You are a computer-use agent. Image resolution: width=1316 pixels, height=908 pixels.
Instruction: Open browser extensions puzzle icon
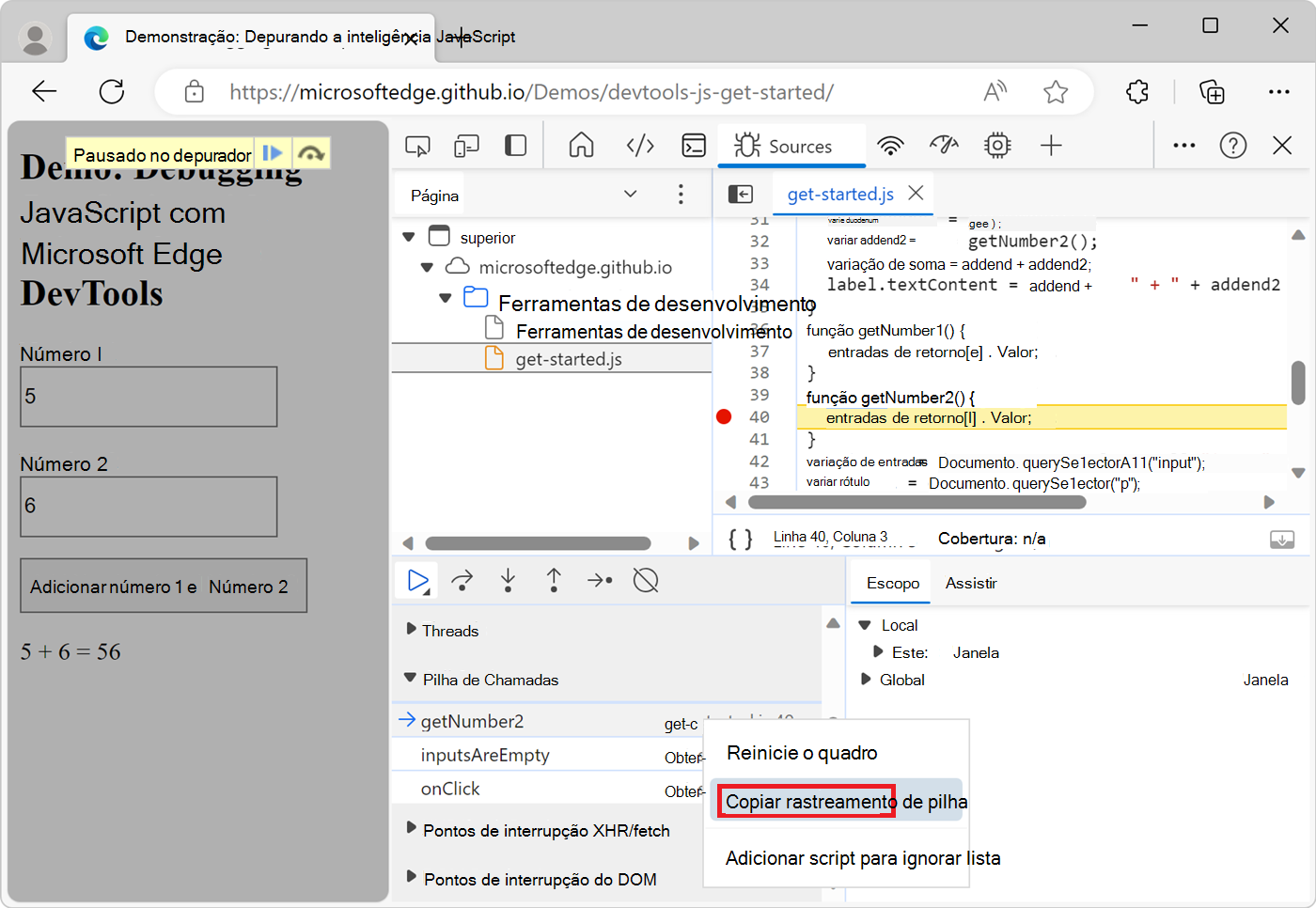click(x=1137, y=91)
